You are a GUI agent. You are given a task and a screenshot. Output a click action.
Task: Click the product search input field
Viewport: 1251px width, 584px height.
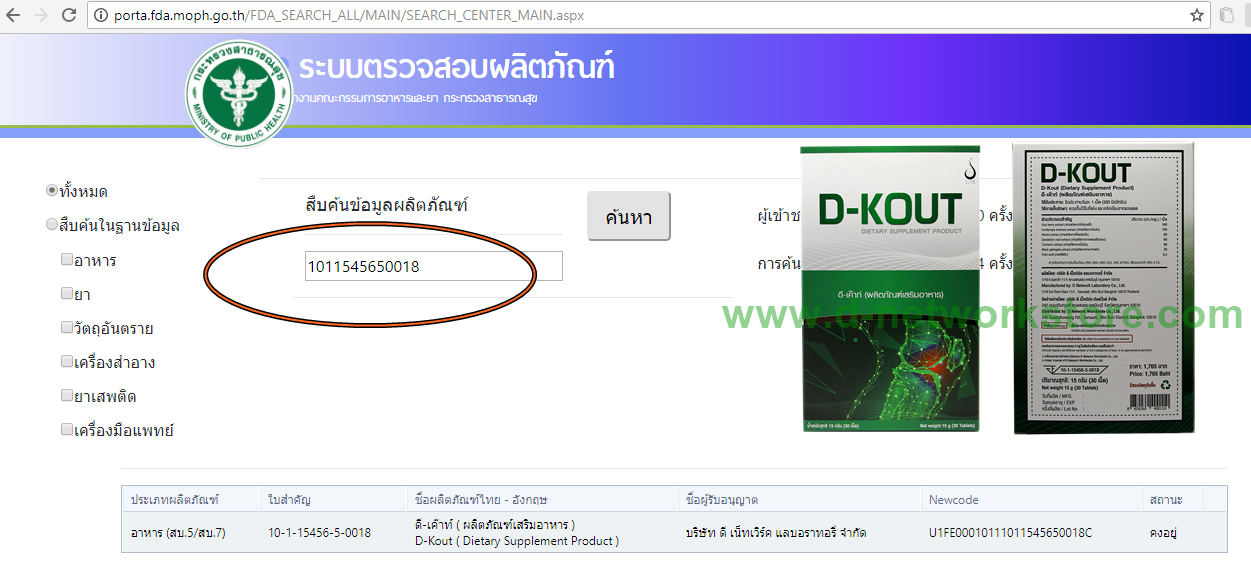(434, 266)
